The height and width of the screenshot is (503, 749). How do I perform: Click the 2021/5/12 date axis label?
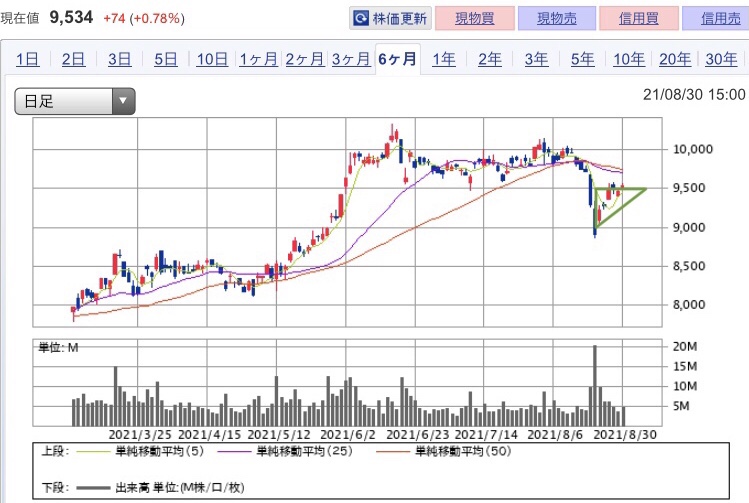click(x=279, y=435)
